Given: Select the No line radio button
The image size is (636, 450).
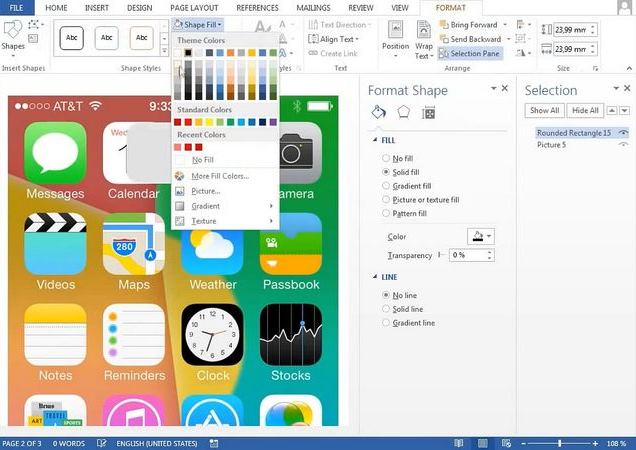Looking at the screenshot, I should [x=386, y=295].
